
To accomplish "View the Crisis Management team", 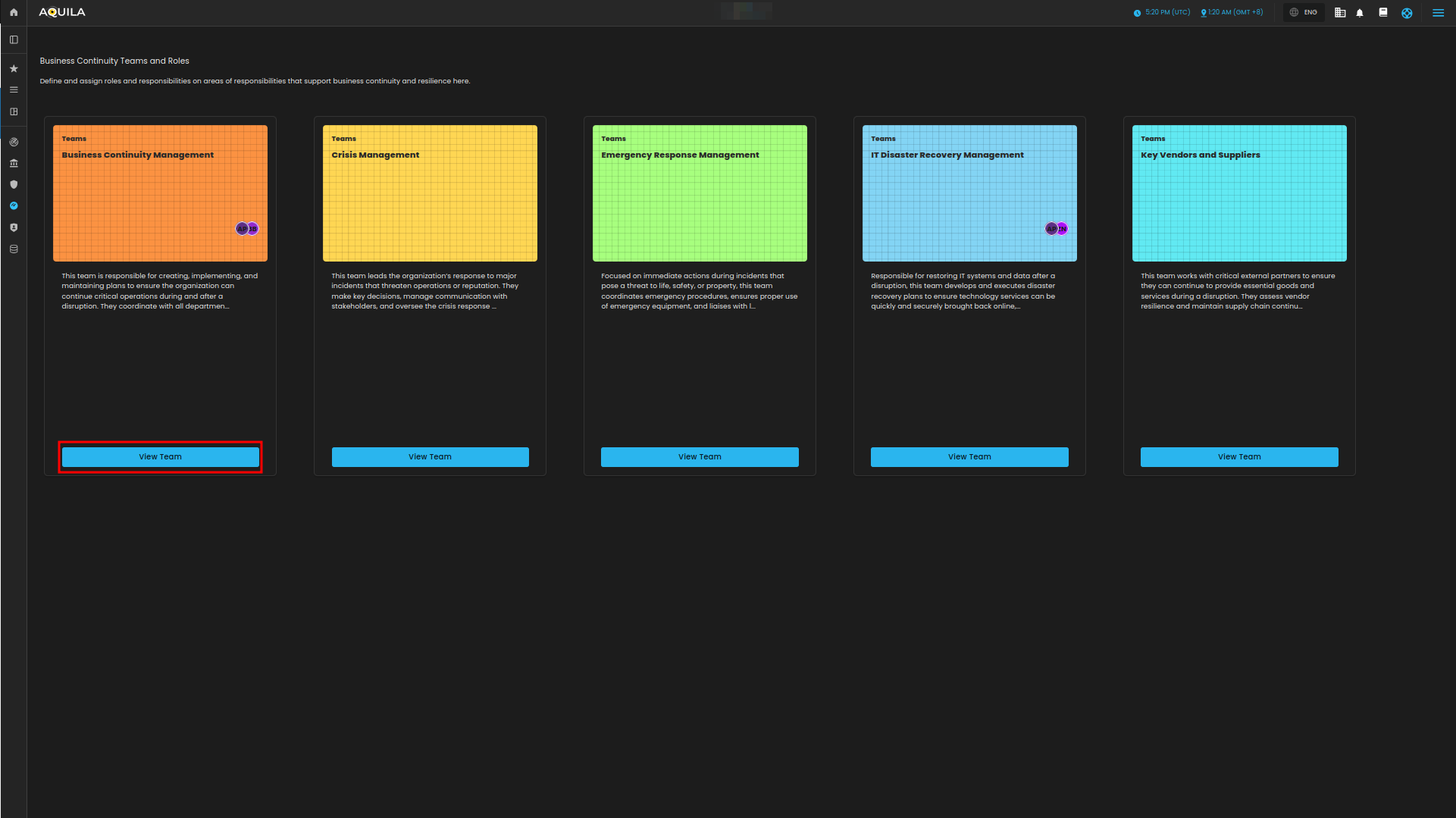I will click(x=430, y=456).
